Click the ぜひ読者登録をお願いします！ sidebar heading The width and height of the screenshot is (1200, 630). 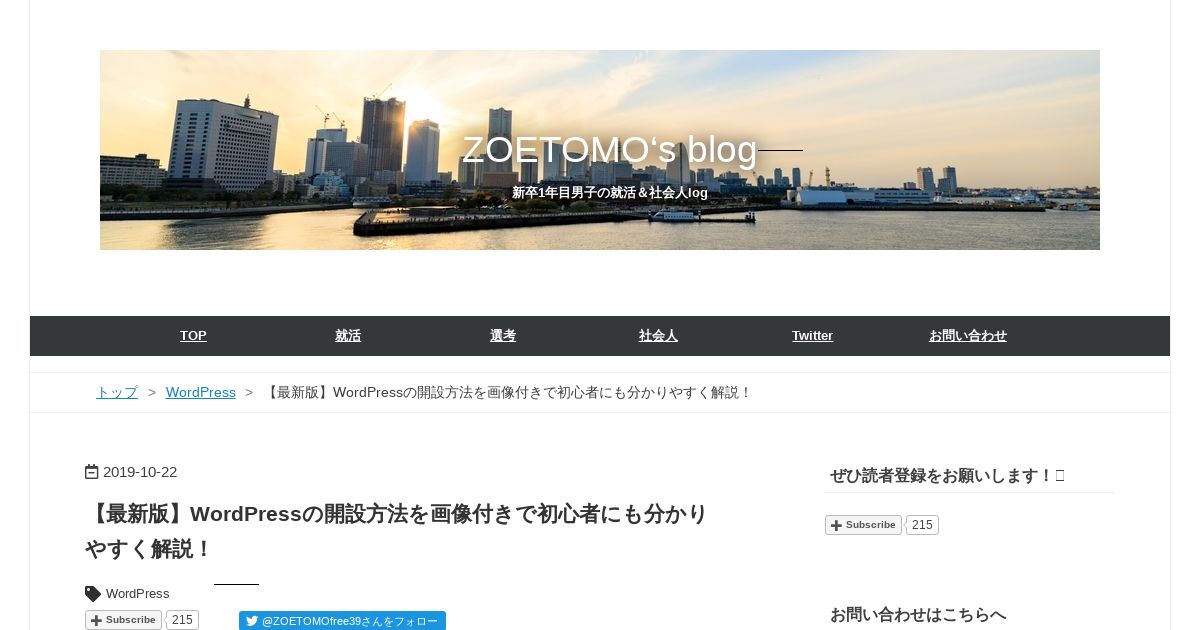tap(947, 476)
